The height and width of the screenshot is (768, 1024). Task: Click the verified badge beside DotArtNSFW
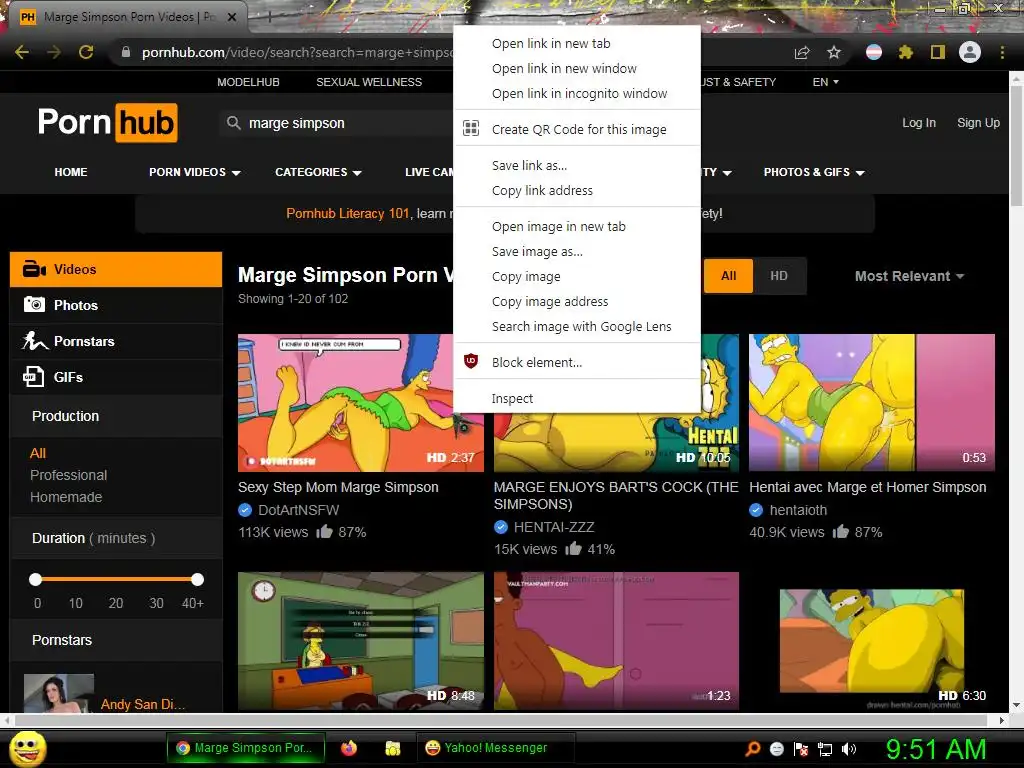(x=245, y=510)
